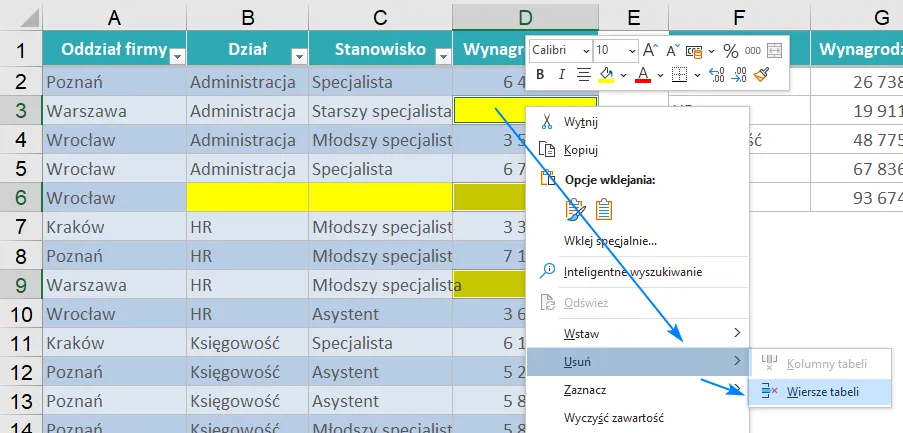Click the copy icon beside Kopiuj

point(546,150)
